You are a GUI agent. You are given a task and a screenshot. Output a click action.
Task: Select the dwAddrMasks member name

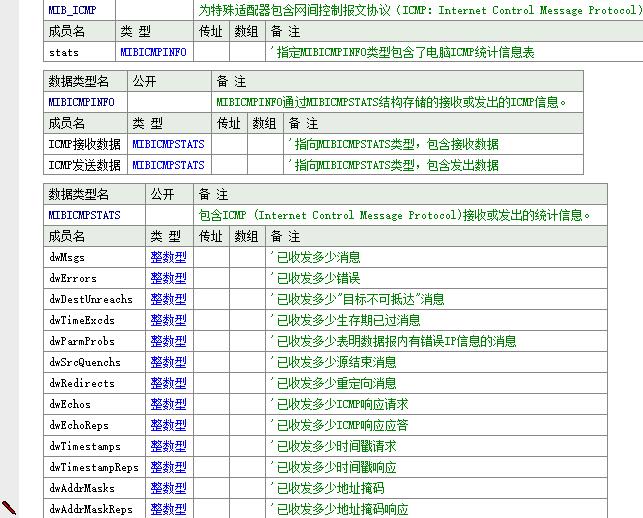coord(82,488)
